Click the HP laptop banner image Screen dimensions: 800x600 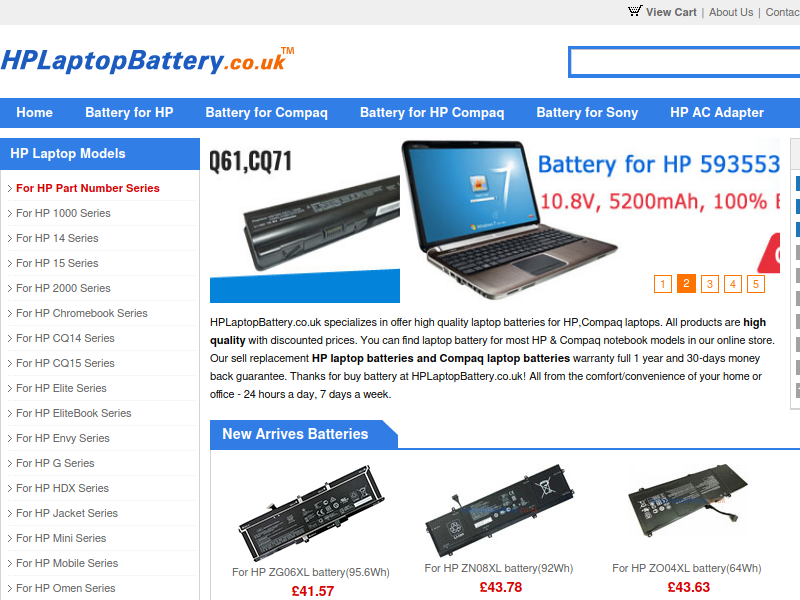495,220
